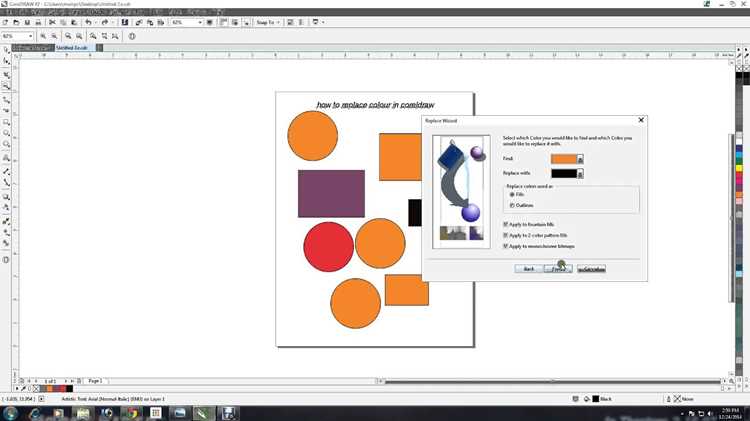Click the Undo arrow icon
Image resolution: width=750 pixels, height=421 pixels.
click(x=88, y=22)
